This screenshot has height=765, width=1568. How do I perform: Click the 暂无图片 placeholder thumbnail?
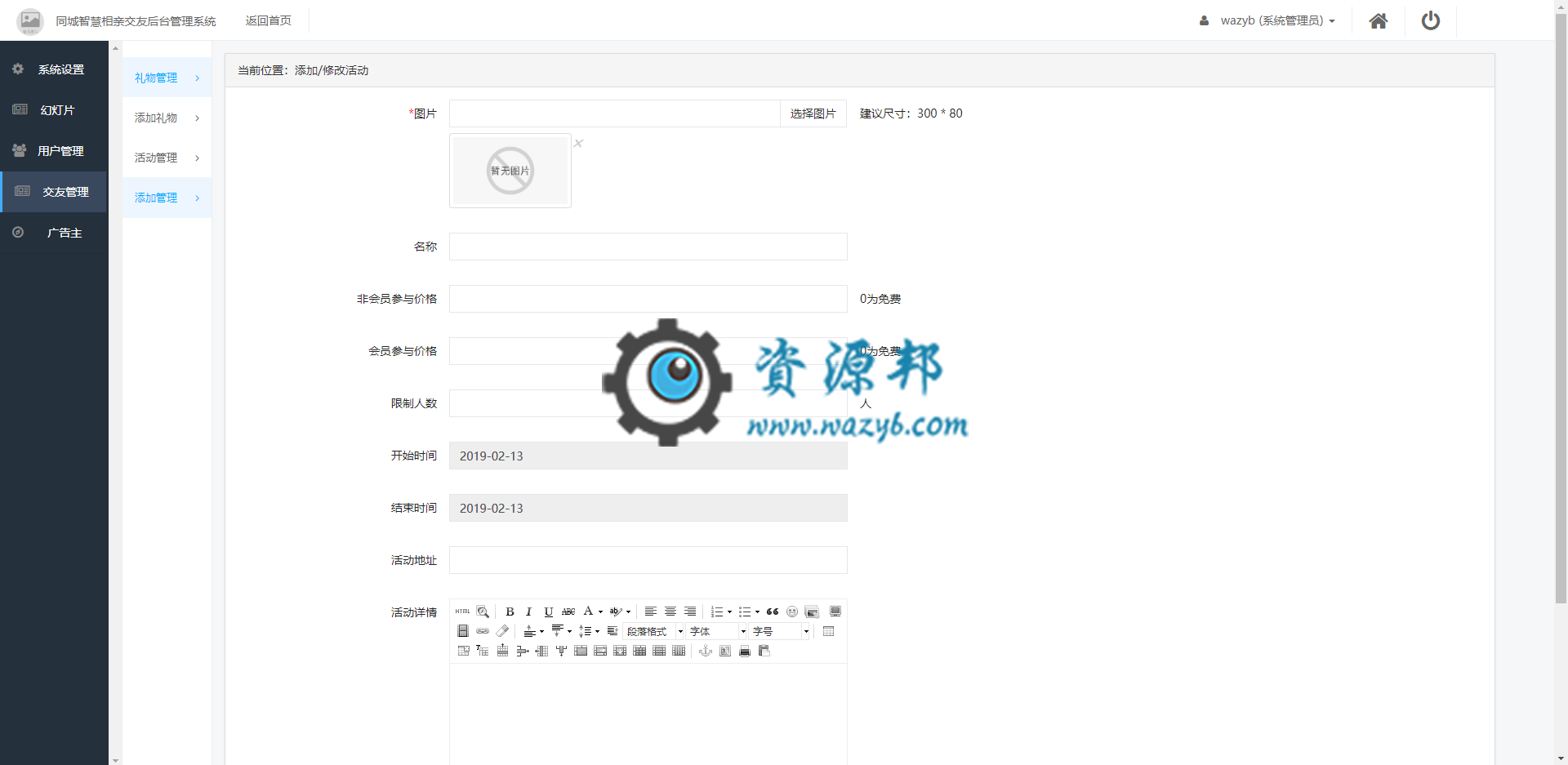tap(510, 171)
